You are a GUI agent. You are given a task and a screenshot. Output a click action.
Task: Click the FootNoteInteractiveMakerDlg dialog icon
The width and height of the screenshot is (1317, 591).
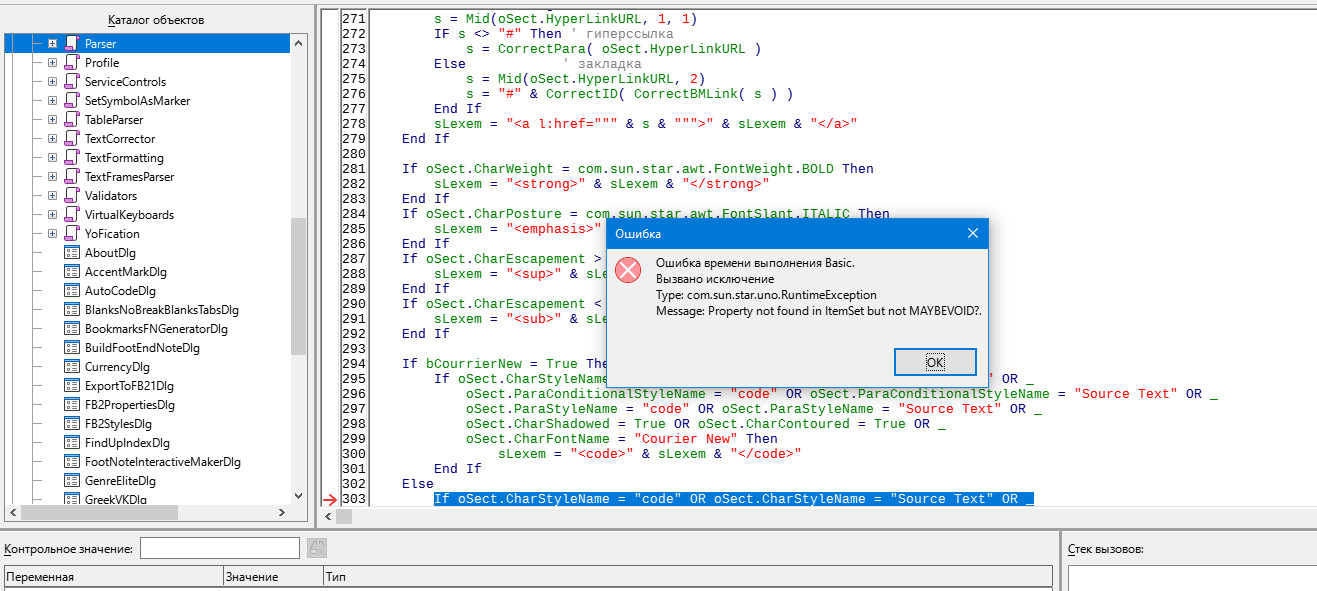(x=71, y=462)
